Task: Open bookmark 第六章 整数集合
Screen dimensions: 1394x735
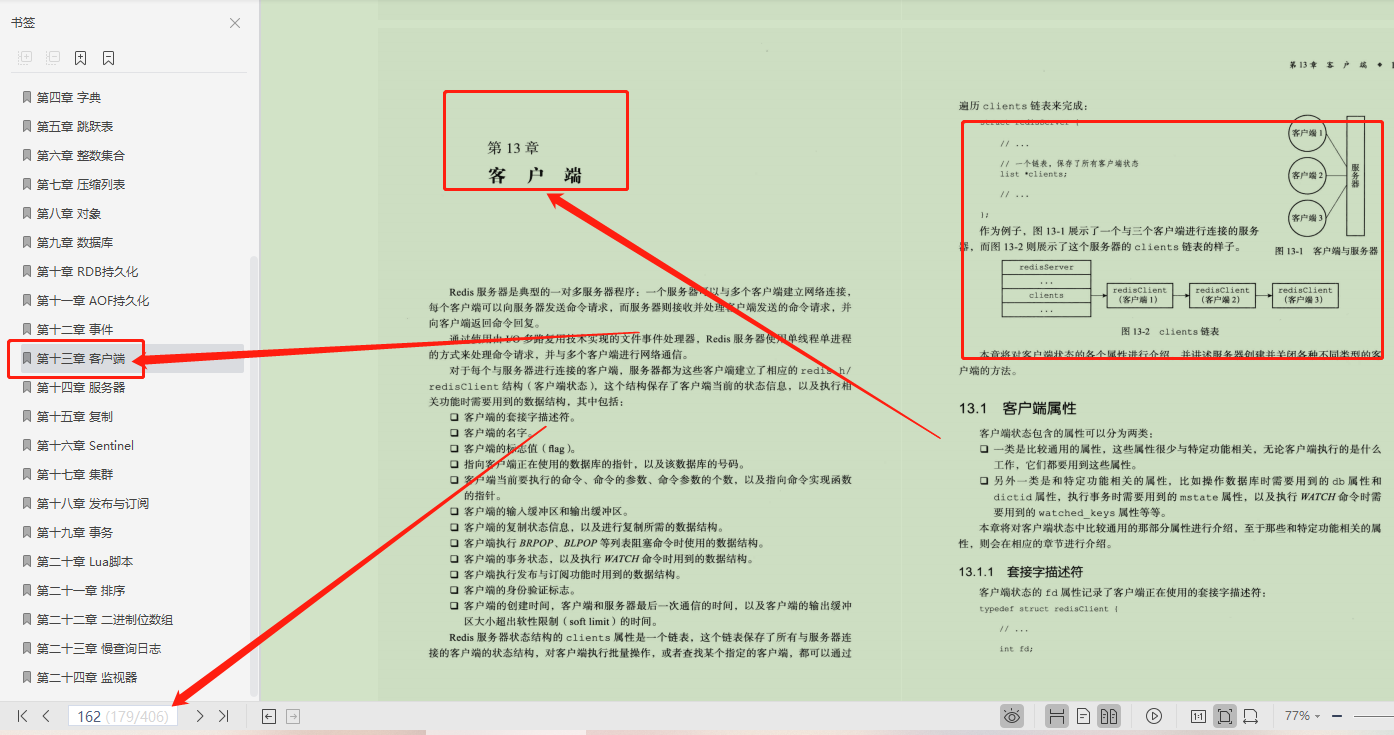Action: click(x=81, y=155)
